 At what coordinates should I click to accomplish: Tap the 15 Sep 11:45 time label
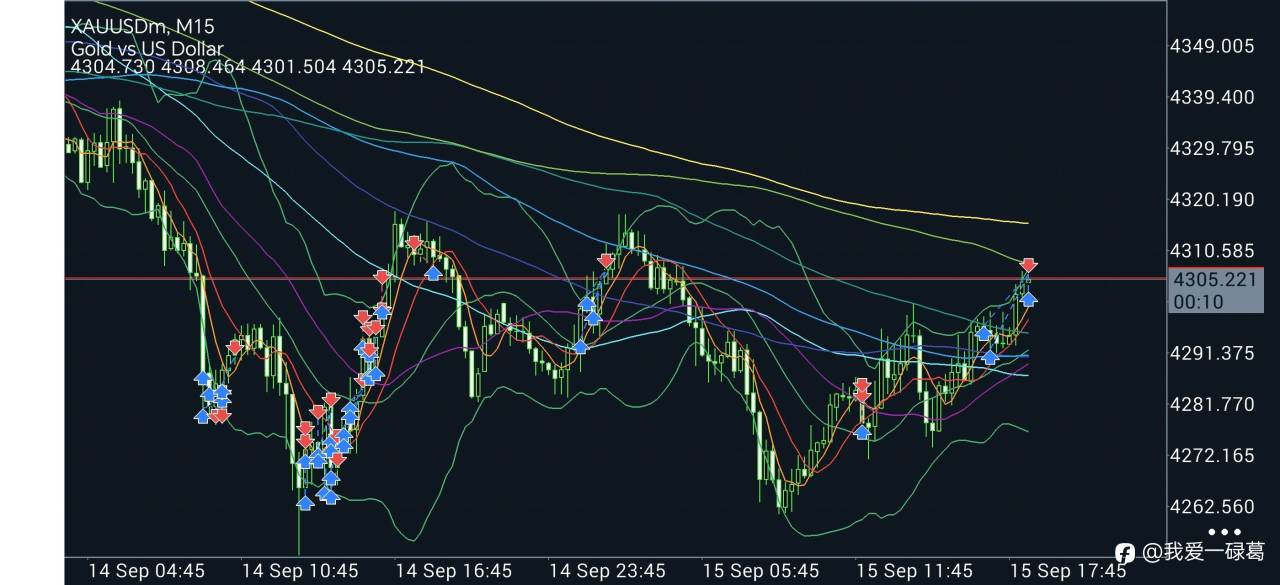tap(915, 571)
